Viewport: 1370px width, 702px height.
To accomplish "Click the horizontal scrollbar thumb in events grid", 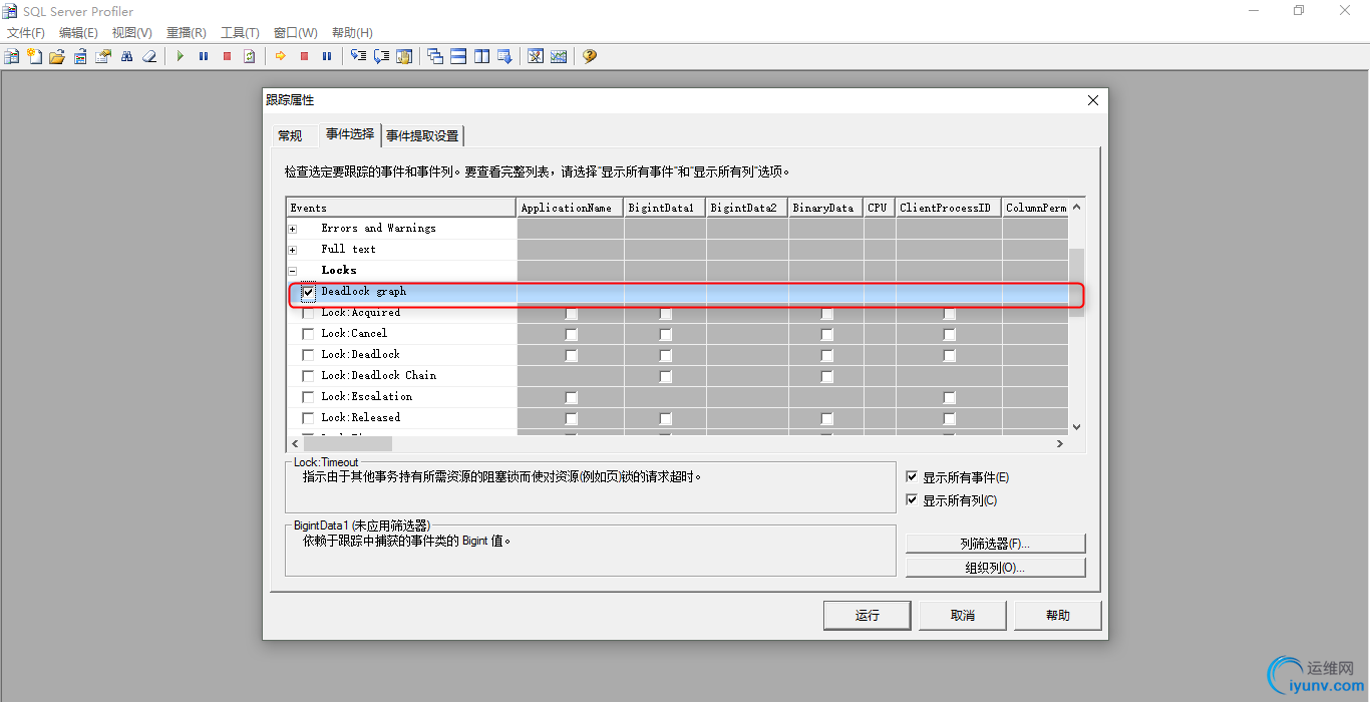I will (347, 444).
